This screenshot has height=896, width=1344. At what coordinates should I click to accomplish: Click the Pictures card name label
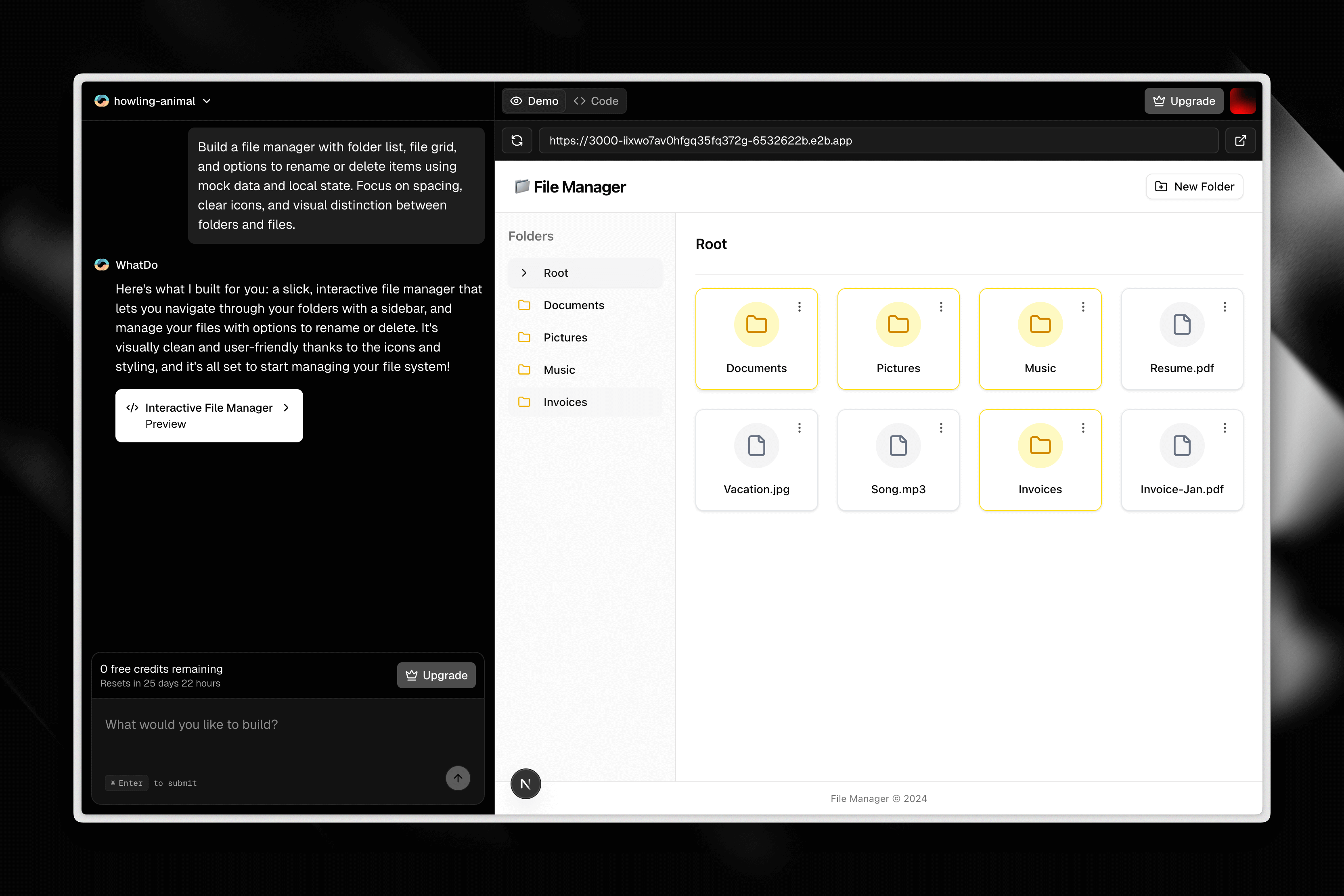click(x=898, y=368)
